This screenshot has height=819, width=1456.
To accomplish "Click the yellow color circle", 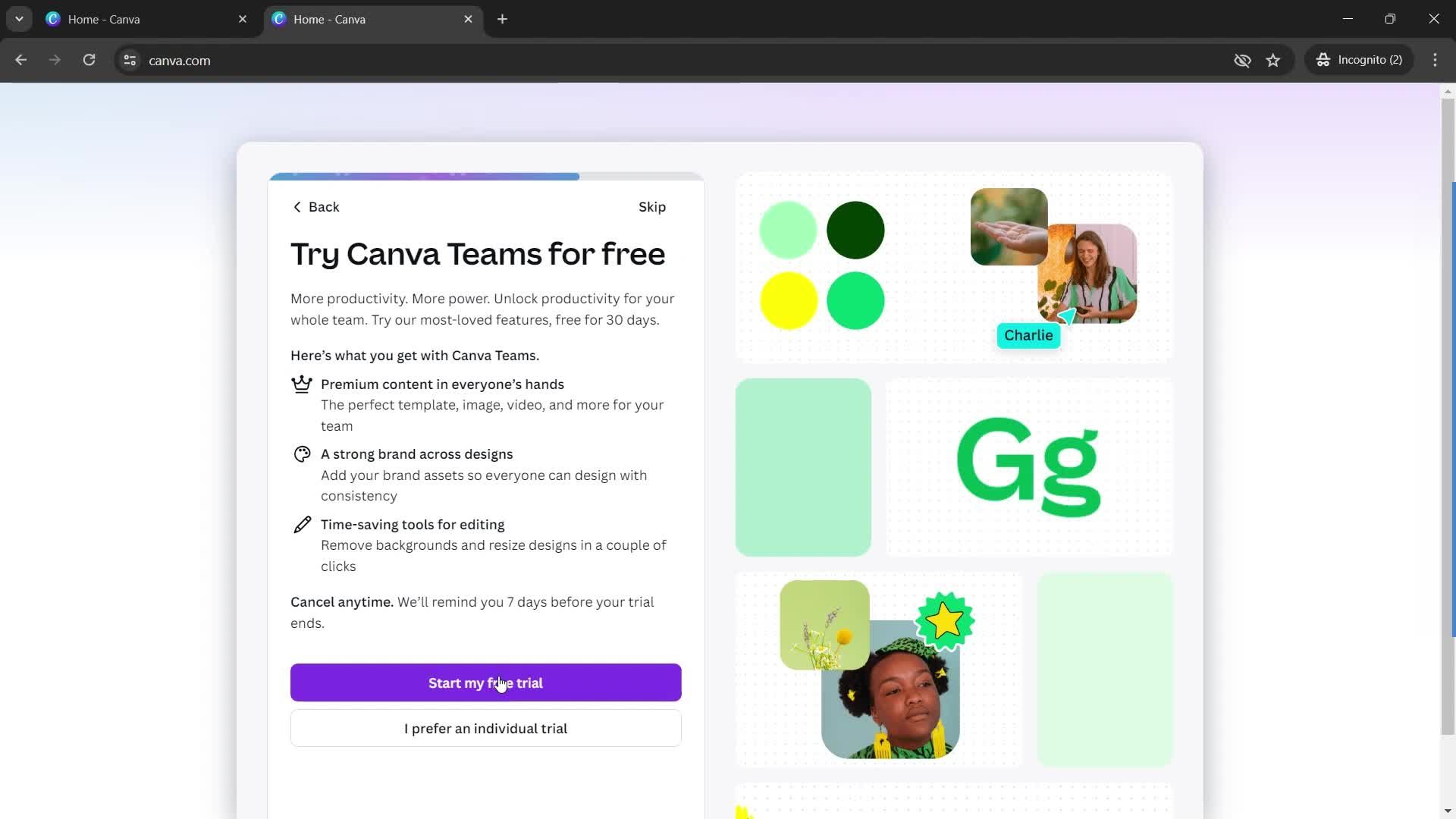I will 789,300.
